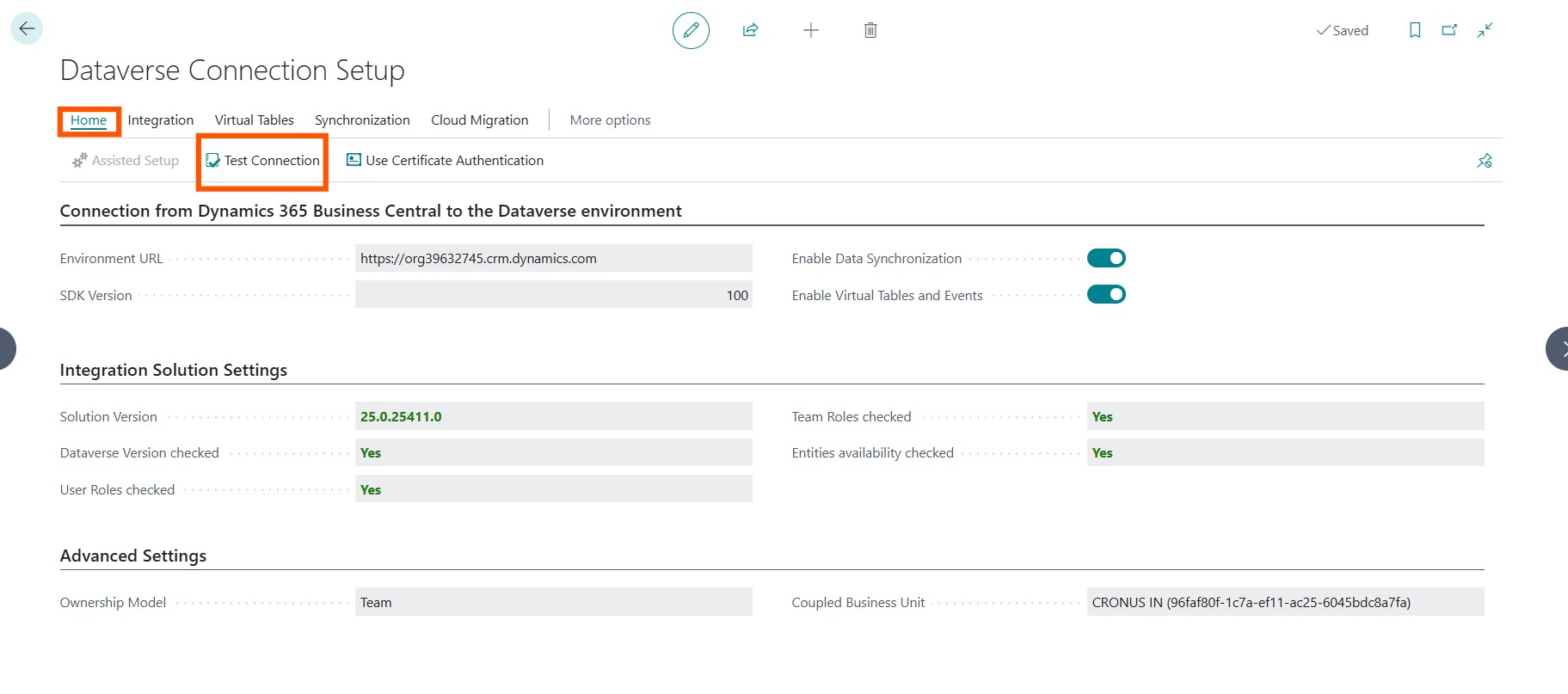Expand More options
1568x694 pixels.
(610, 120)
